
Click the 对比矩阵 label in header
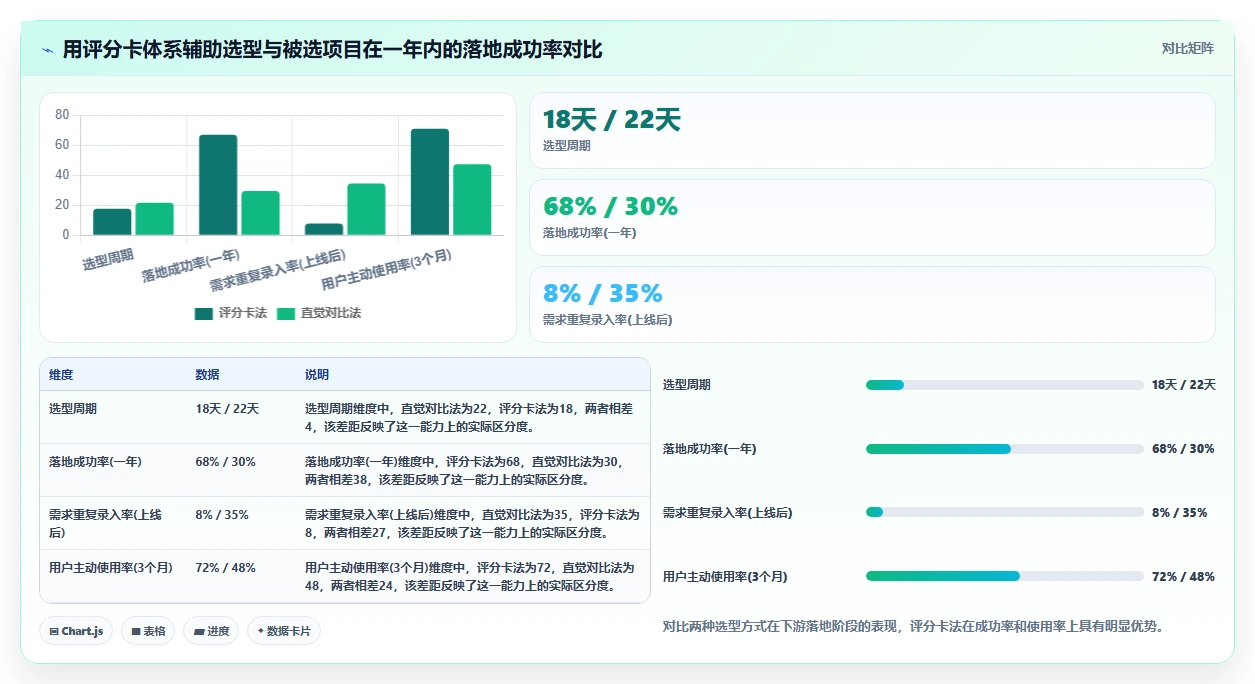(1188, 49)
